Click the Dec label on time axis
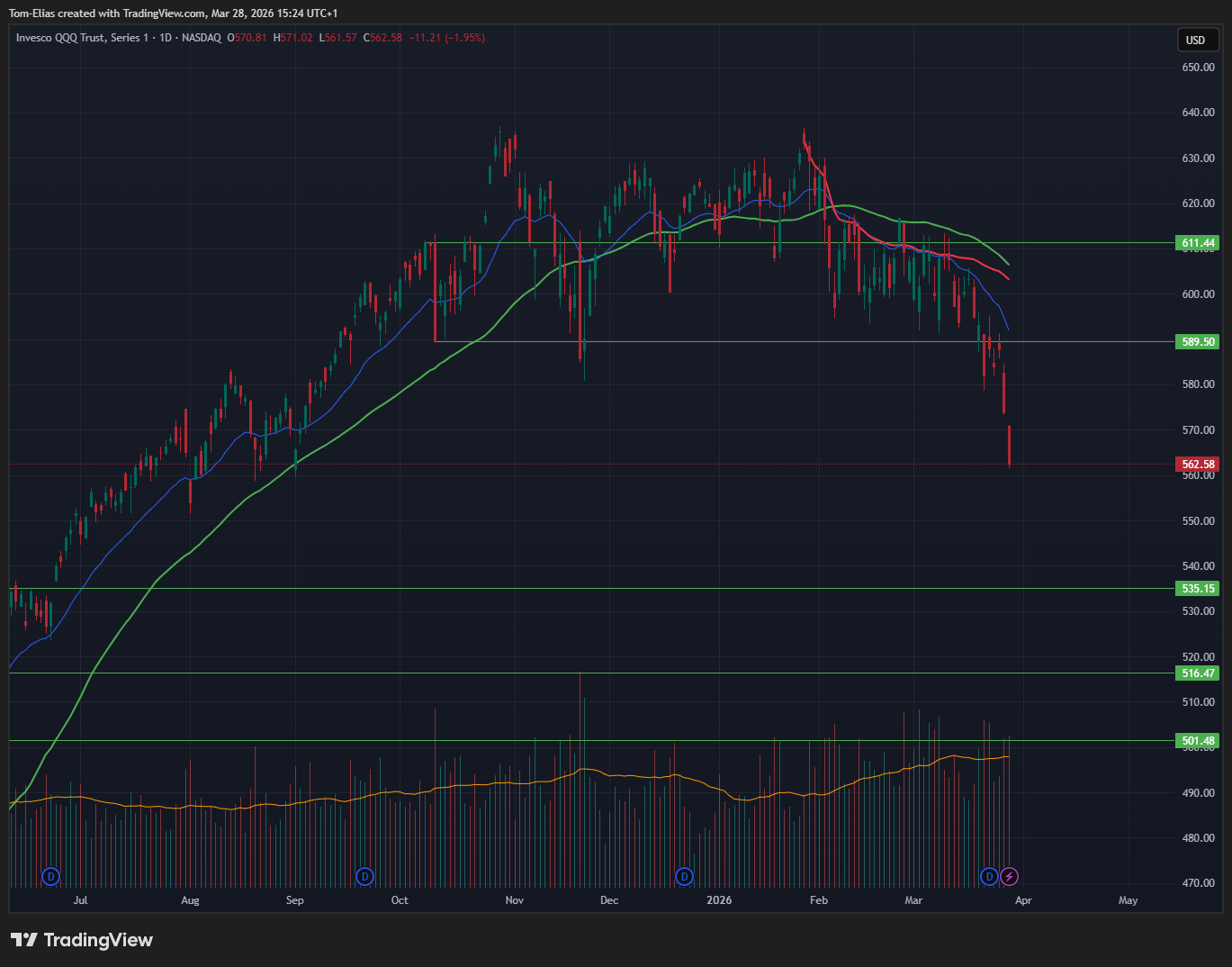 click(609, 900)
